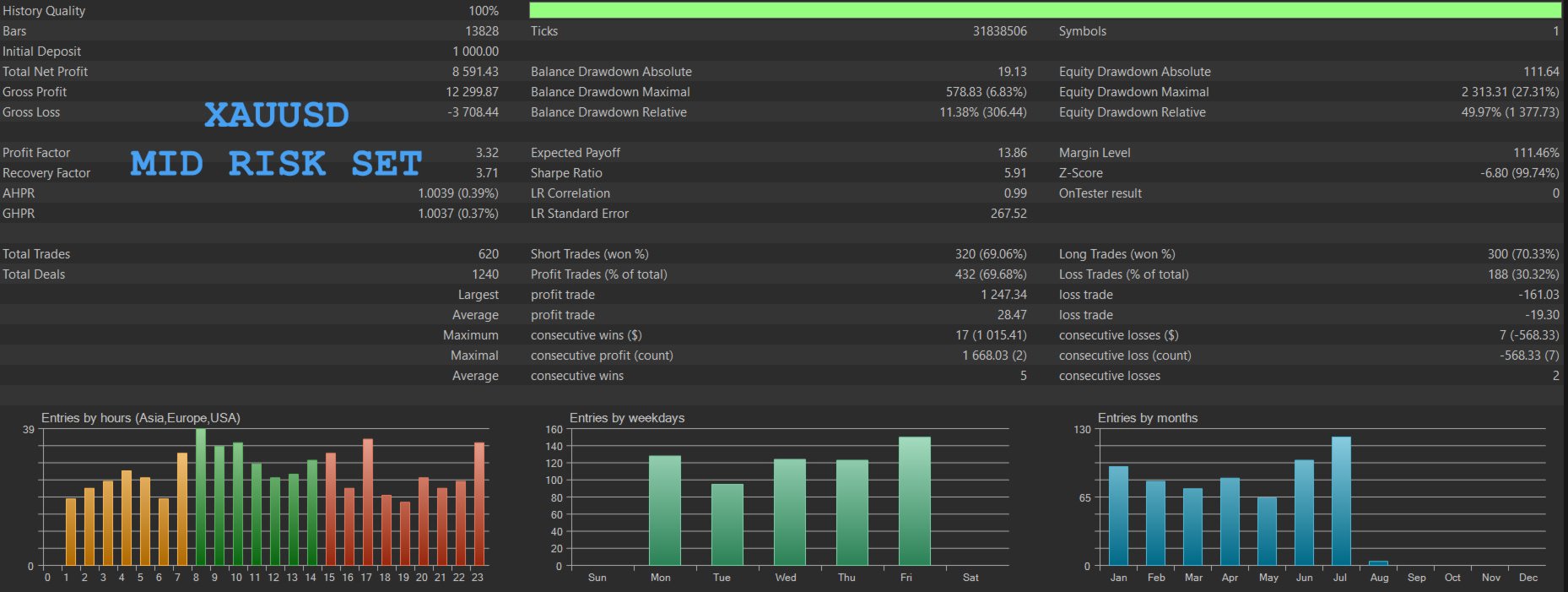The height and width of the screenshot is (592, 1568).
Task: Select the Initial Deposit value 1 000.00
Action: pyautogui.click(x=476, y=52)
